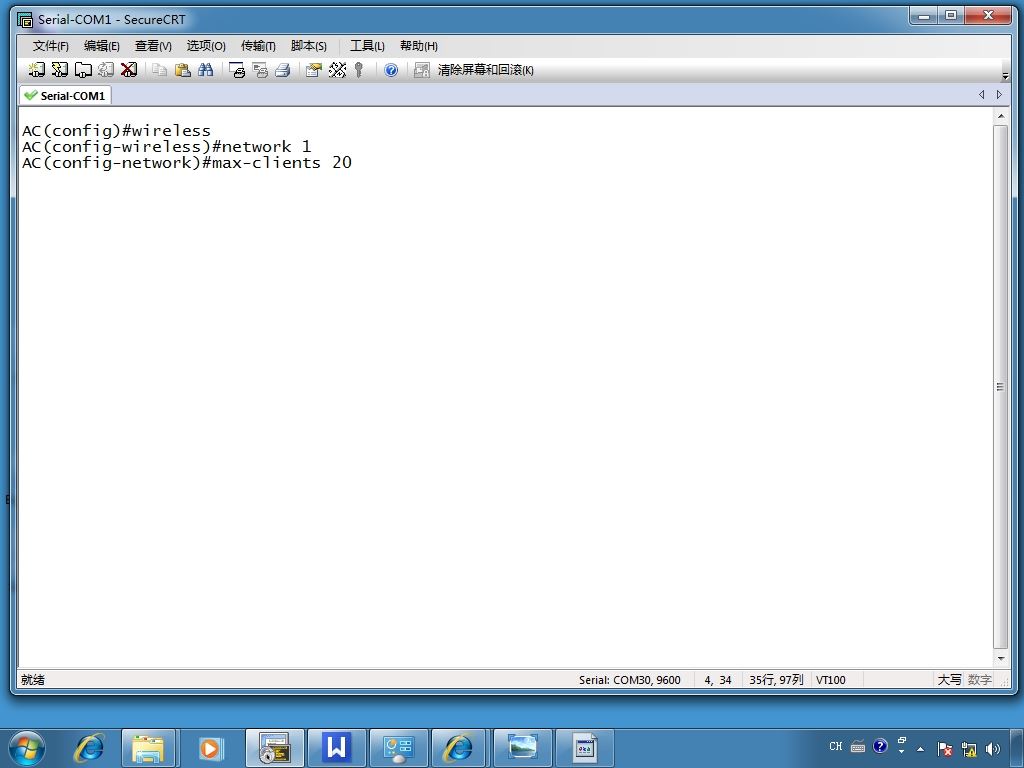The height and width of the screenshot is (768, 1024).
Task: Click the Connect session toolbar icon
Action: click(37, 70)
